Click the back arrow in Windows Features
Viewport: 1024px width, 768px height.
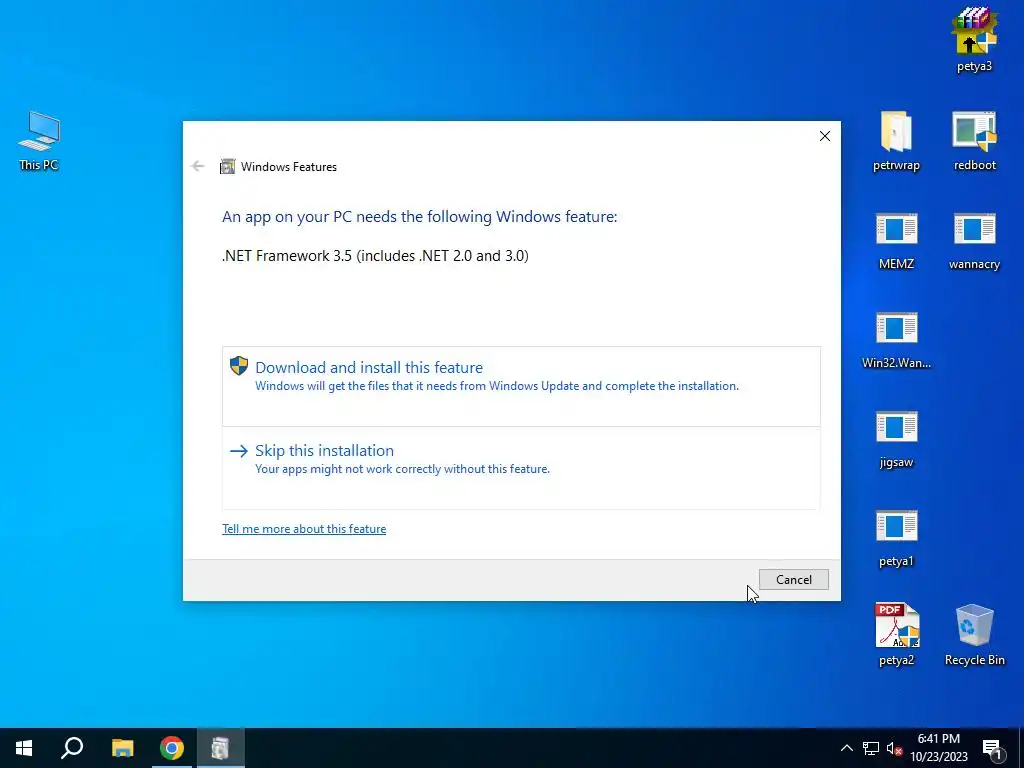pyautogui.click(x=198, y=167)
